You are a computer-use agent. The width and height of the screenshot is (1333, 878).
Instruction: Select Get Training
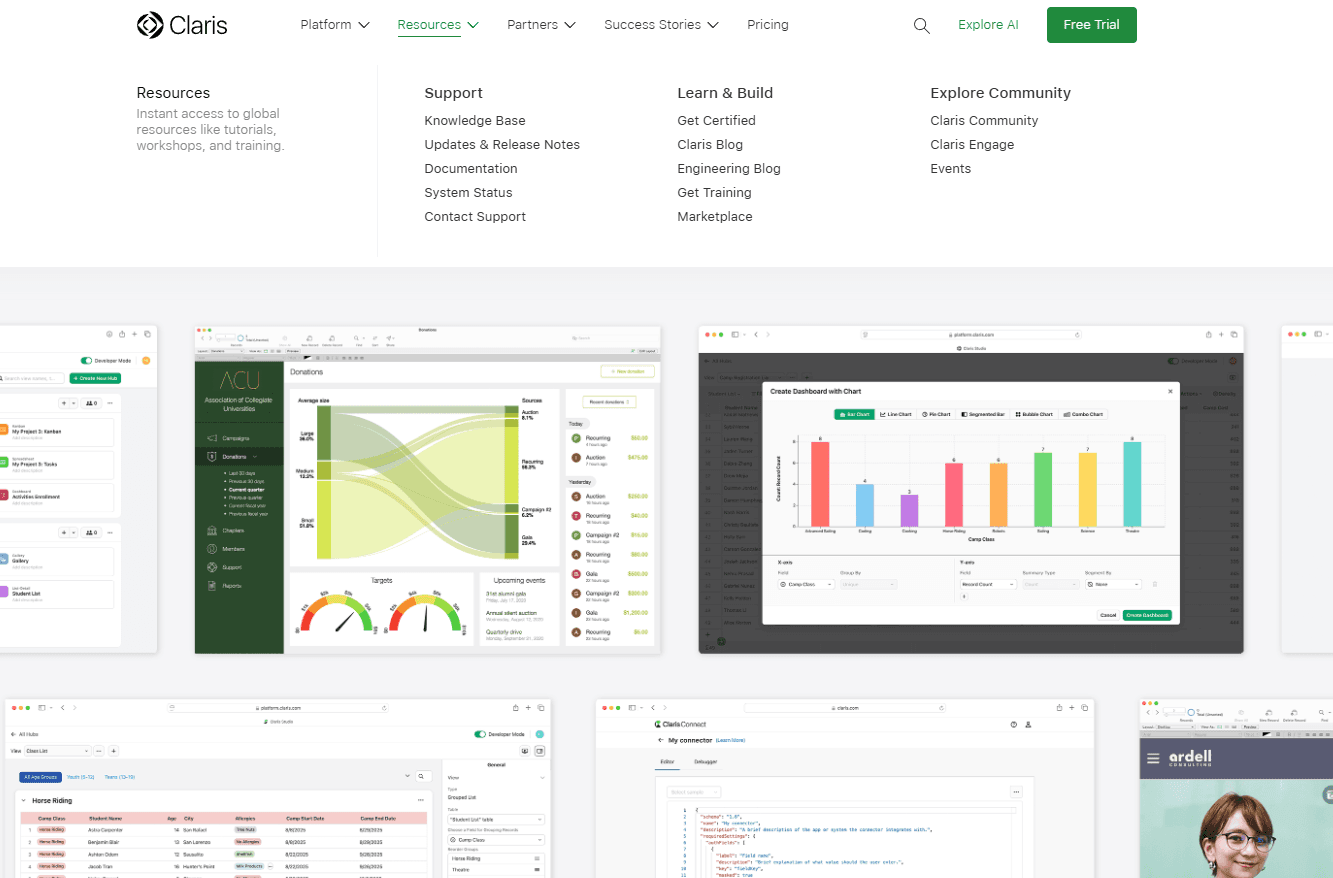click(714, 193)
